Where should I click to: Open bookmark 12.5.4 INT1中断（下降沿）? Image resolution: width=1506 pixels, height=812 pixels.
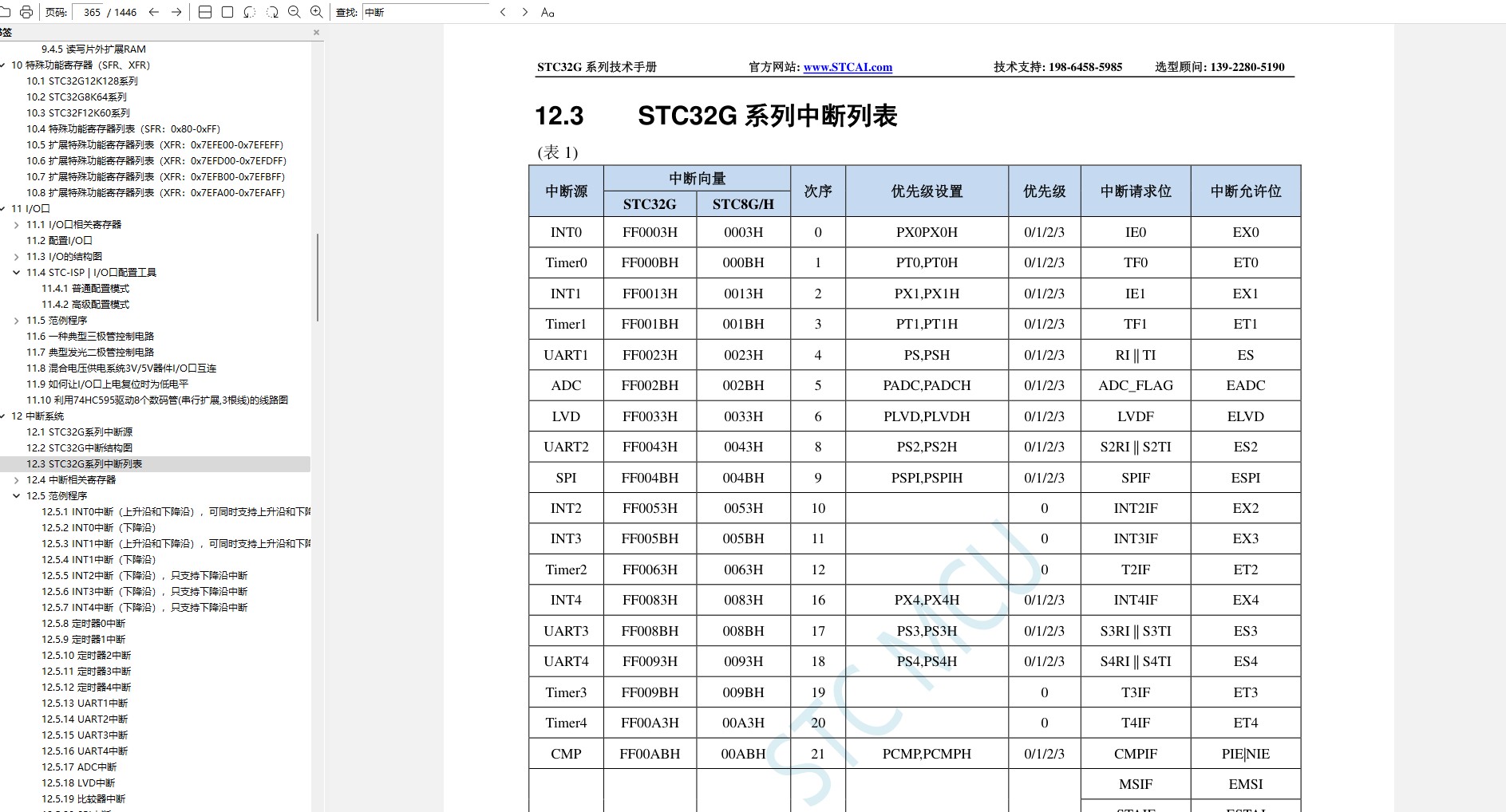[x=99, y=560]
